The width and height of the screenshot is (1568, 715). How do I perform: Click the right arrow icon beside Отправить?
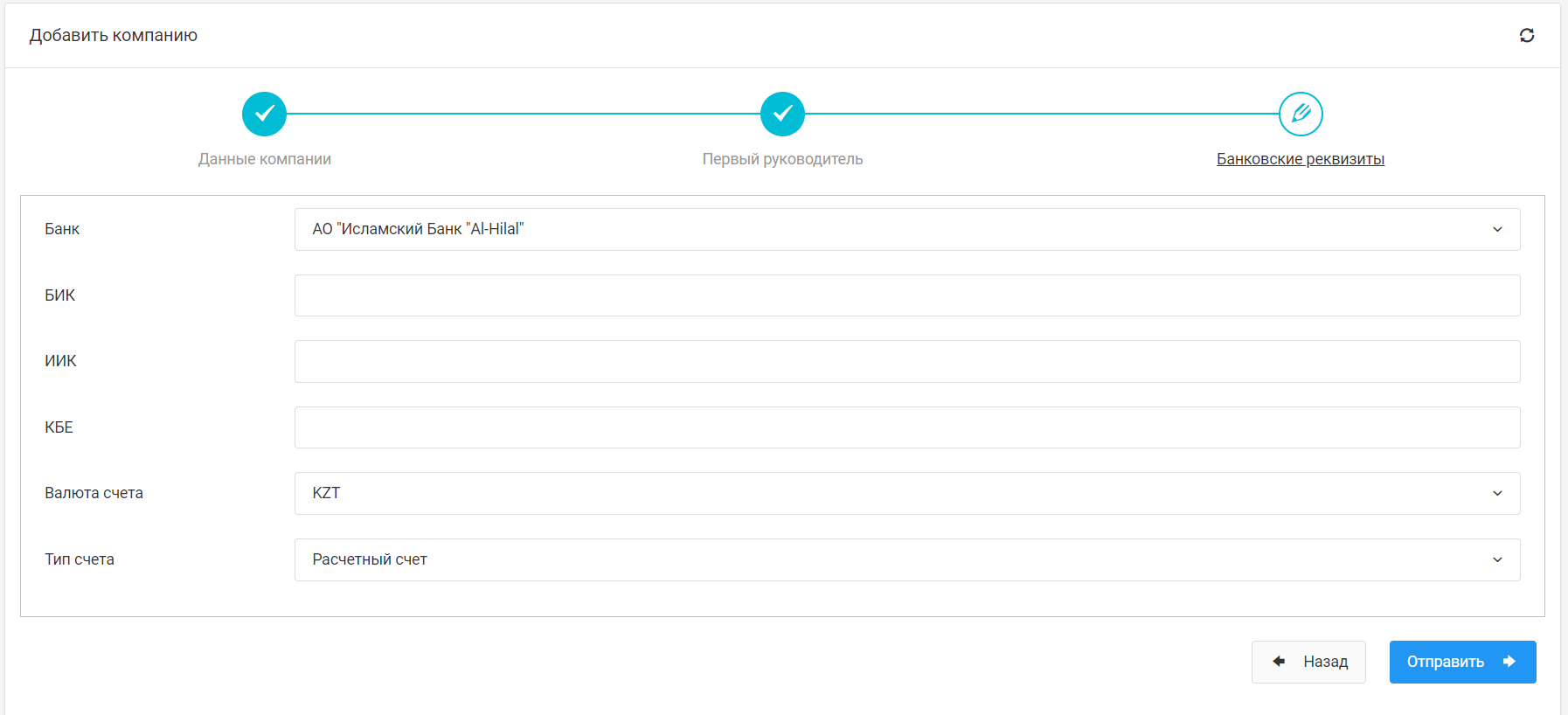tap(1509, 662)
